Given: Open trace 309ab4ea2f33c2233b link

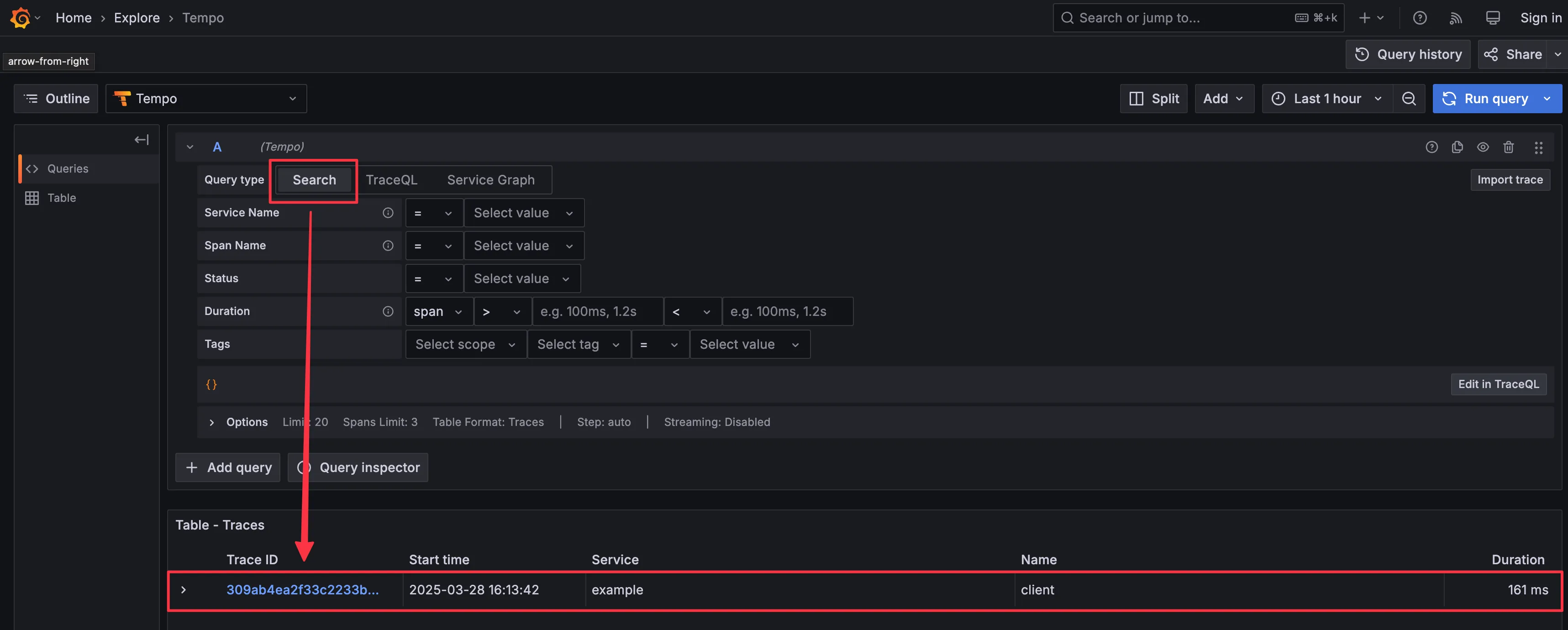Looking at the screenshot, I should pos(303,589).
